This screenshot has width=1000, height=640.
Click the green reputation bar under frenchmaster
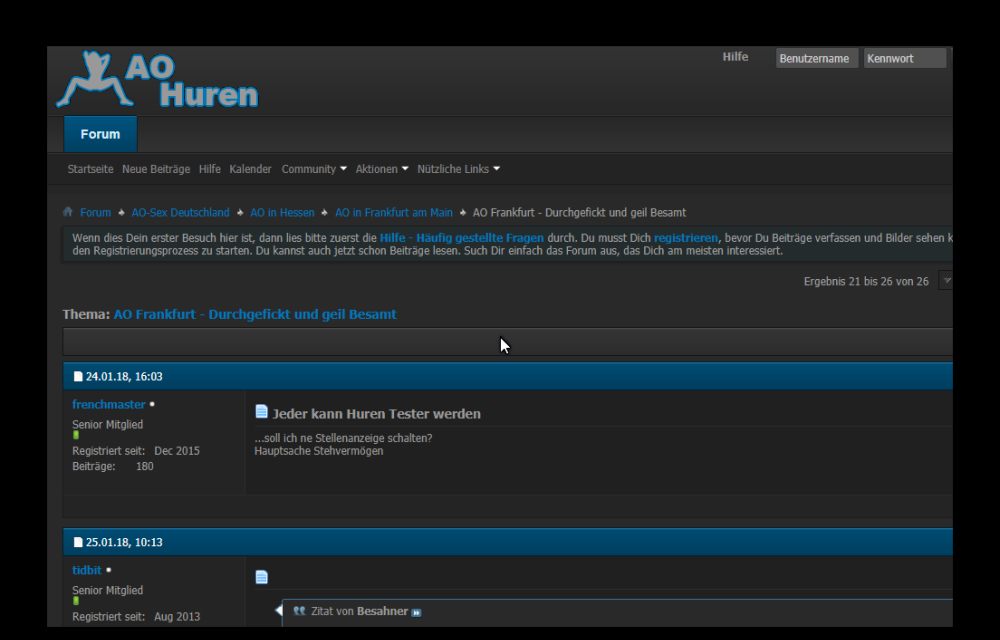[76, 436]
